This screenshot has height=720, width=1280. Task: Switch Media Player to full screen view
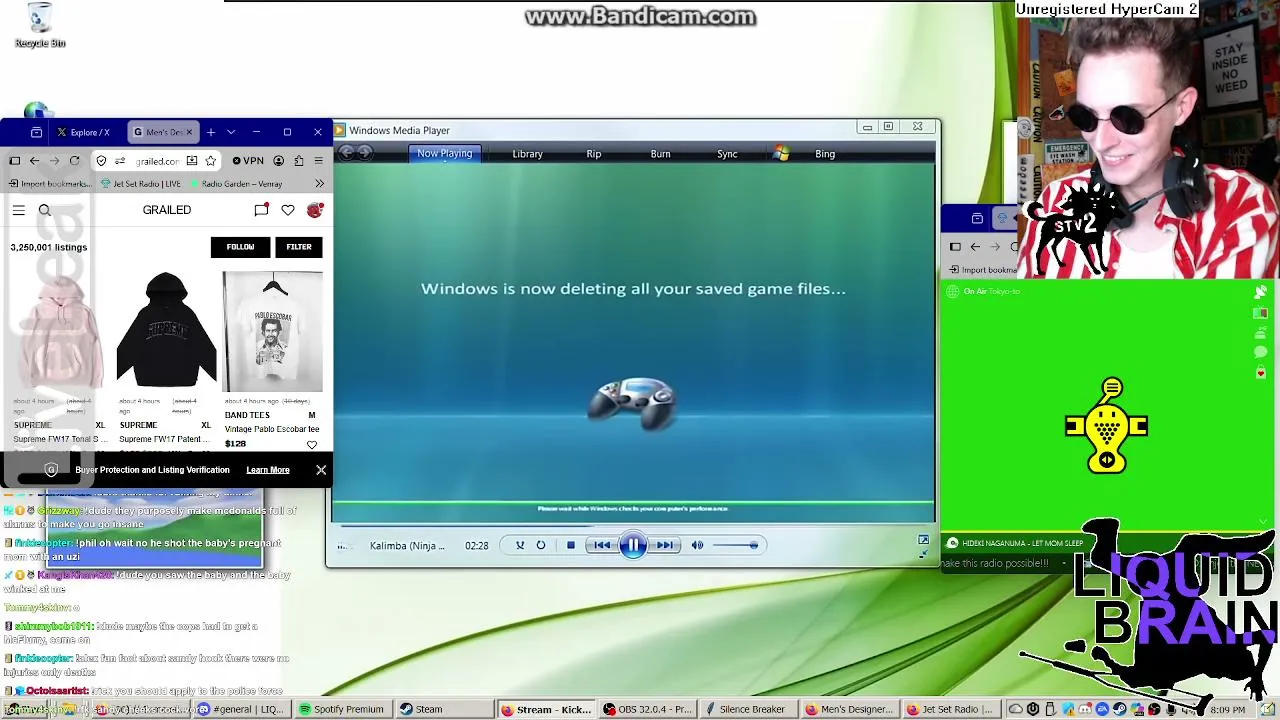click(x=923, y=540)
